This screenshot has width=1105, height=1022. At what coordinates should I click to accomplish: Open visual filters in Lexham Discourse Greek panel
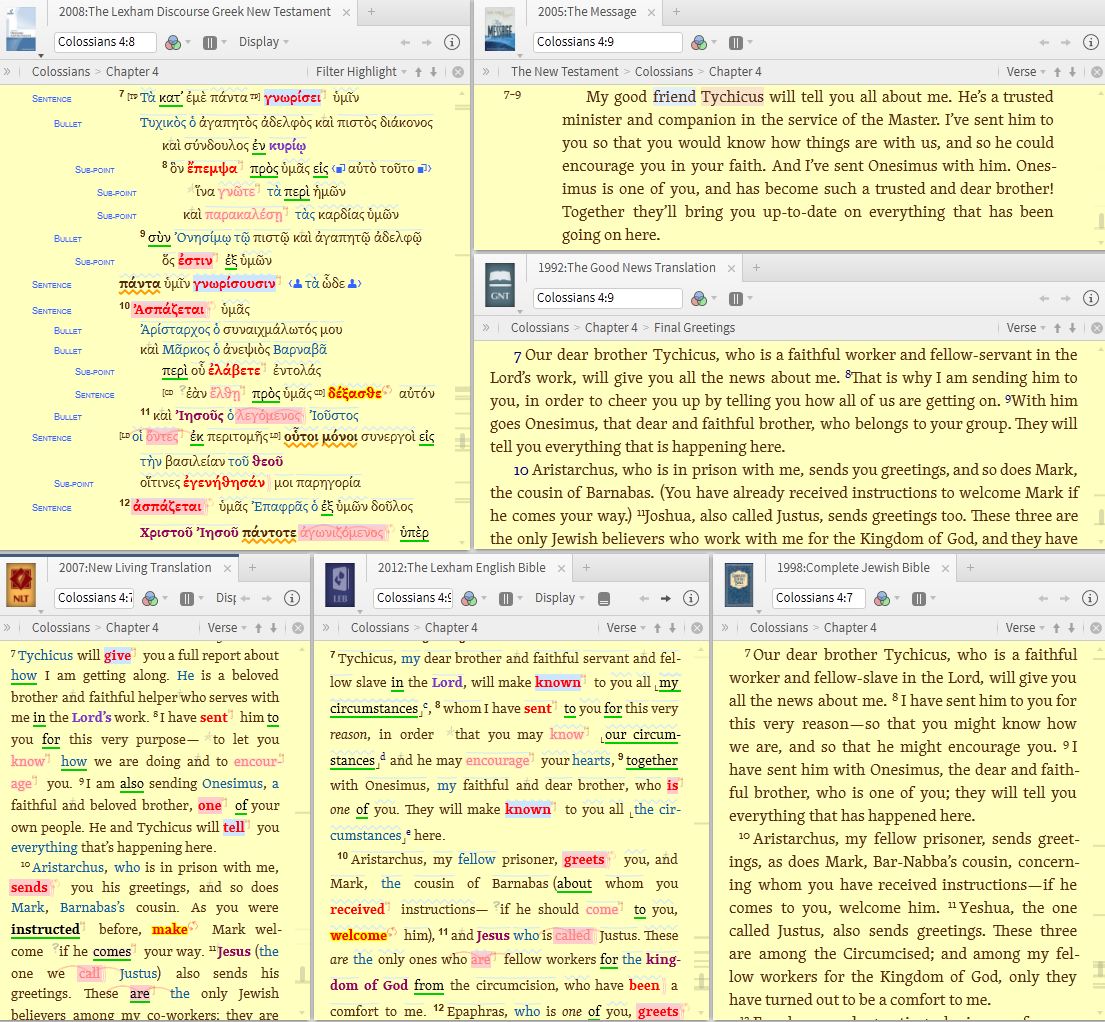click(173, 42)
